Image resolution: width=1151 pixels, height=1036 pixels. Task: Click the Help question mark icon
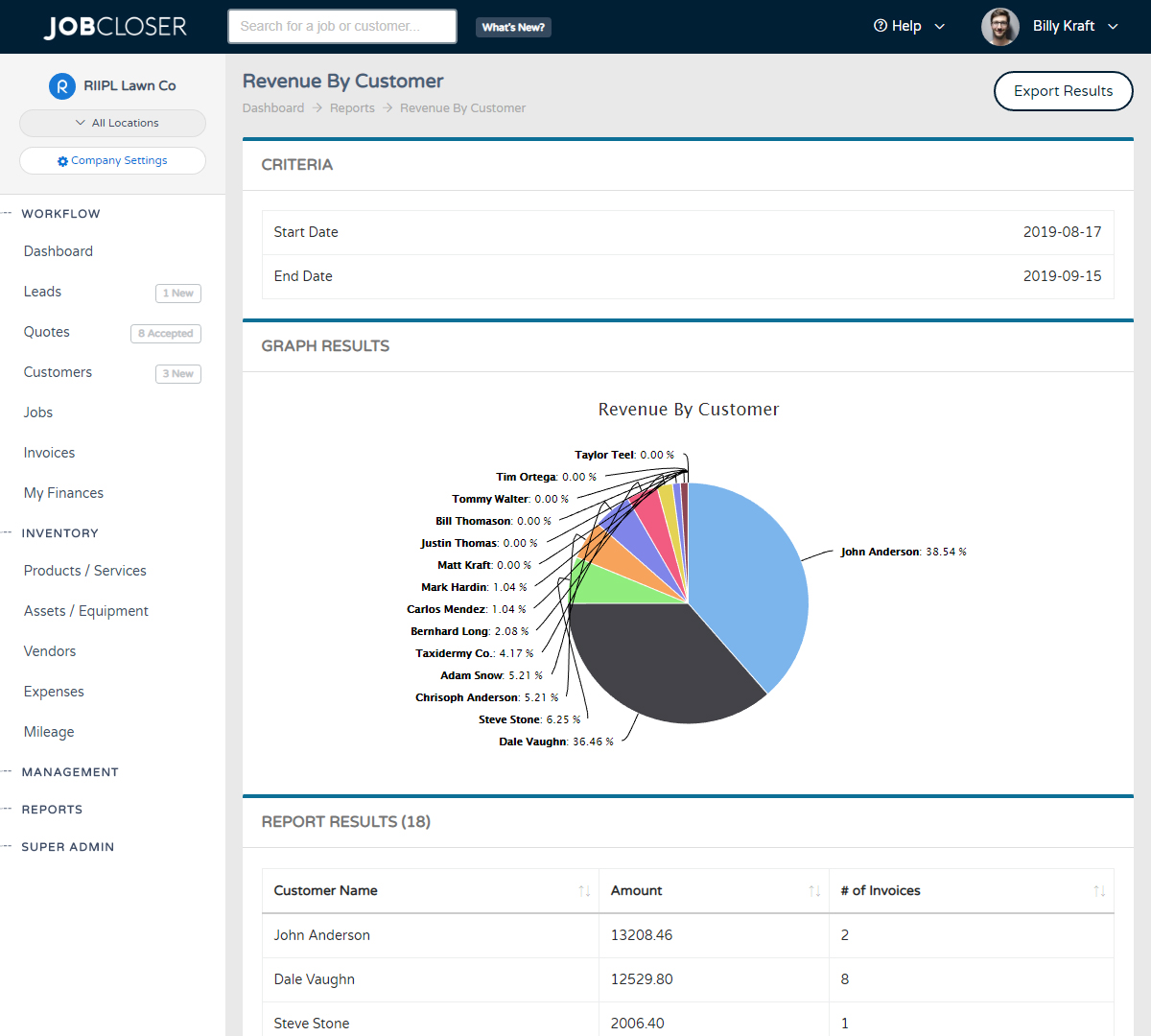883,26
